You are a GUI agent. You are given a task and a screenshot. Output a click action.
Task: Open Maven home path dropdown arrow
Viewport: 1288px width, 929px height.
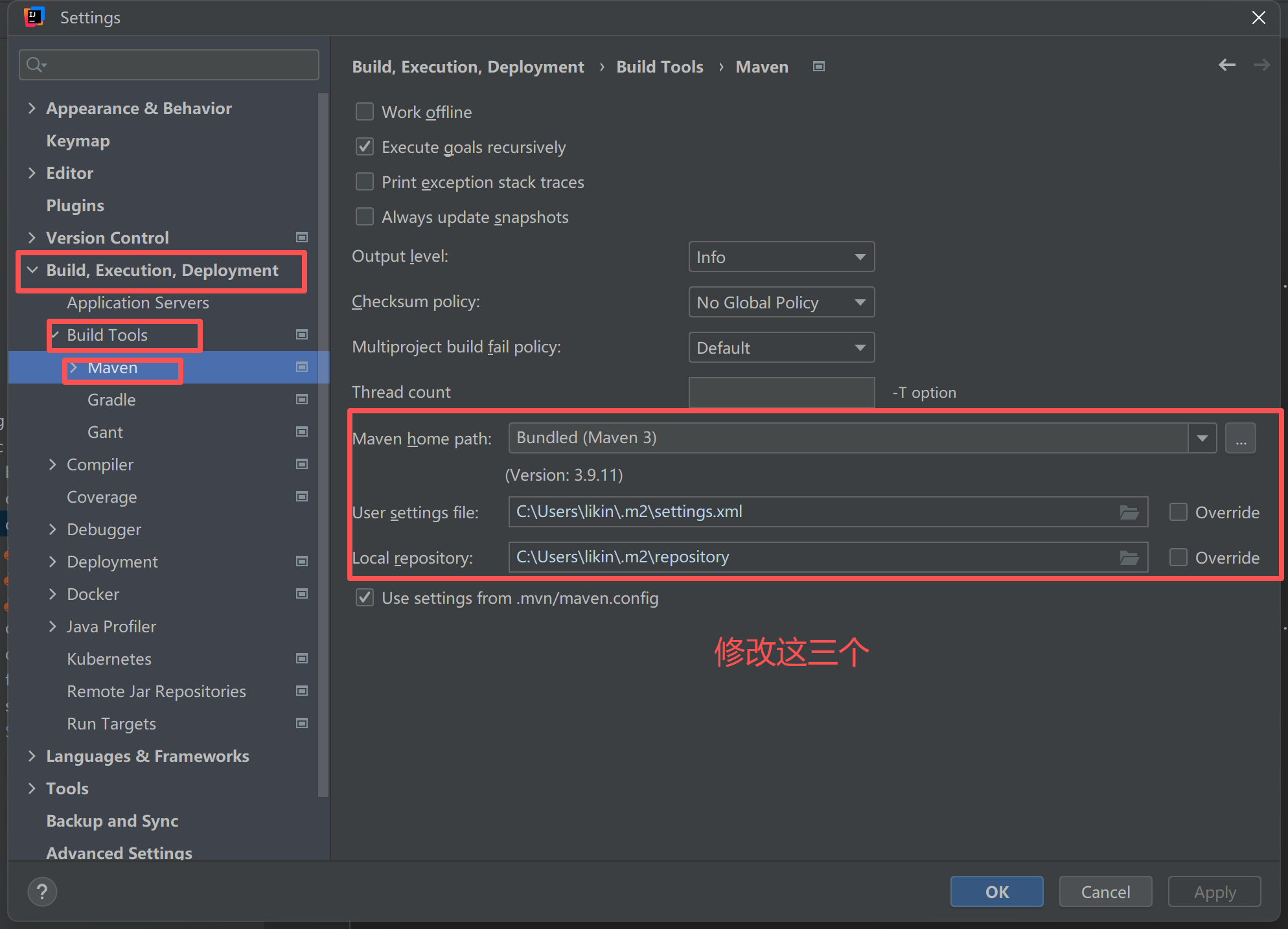click(x=1202, y=439)
